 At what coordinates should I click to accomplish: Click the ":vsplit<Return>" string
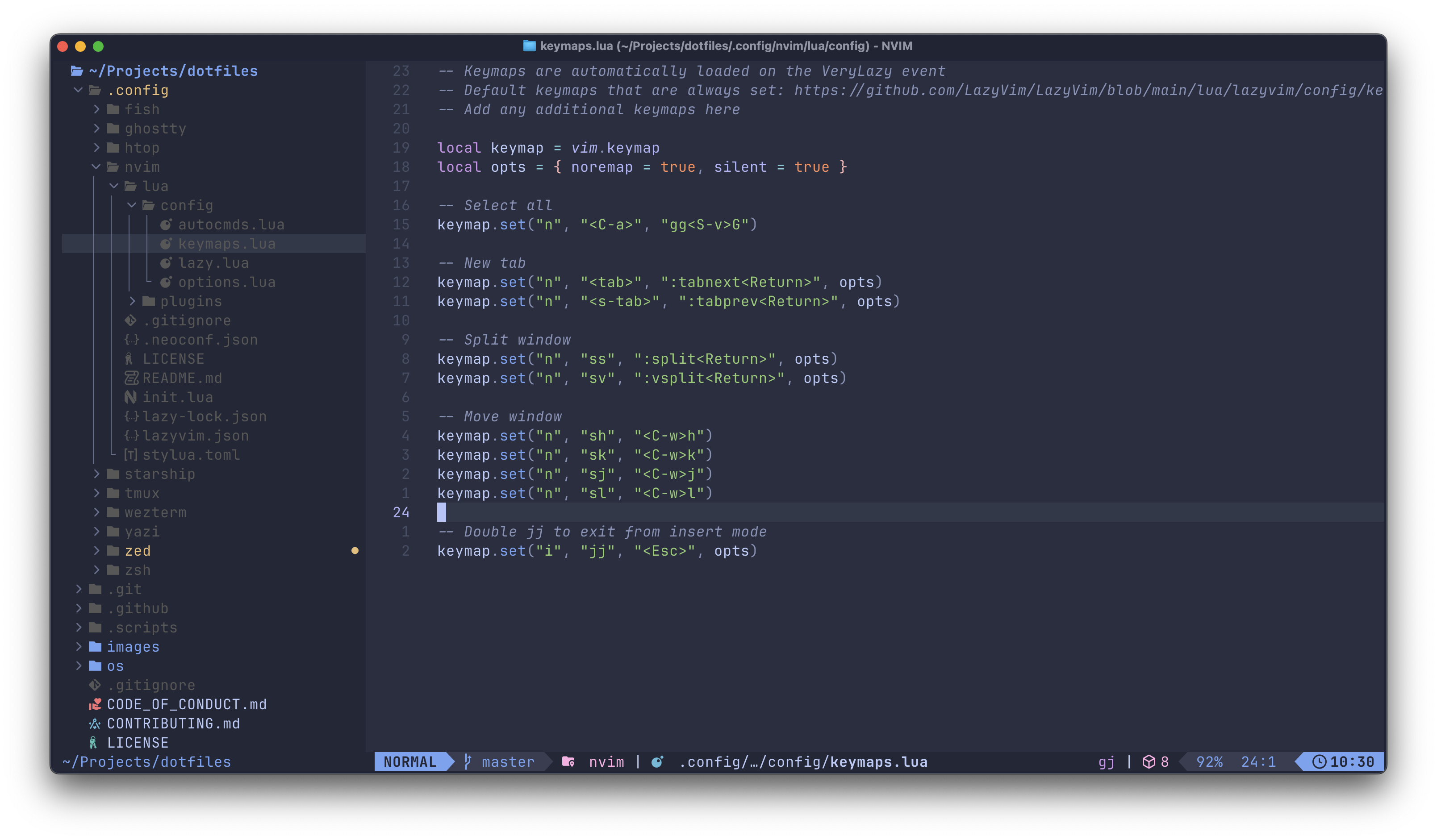(x=709, y=378)
